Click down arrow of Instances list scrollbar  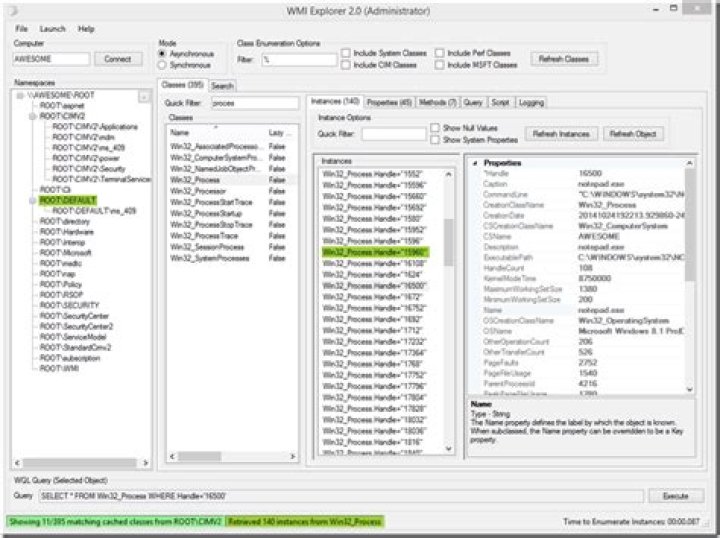point(449,449)
